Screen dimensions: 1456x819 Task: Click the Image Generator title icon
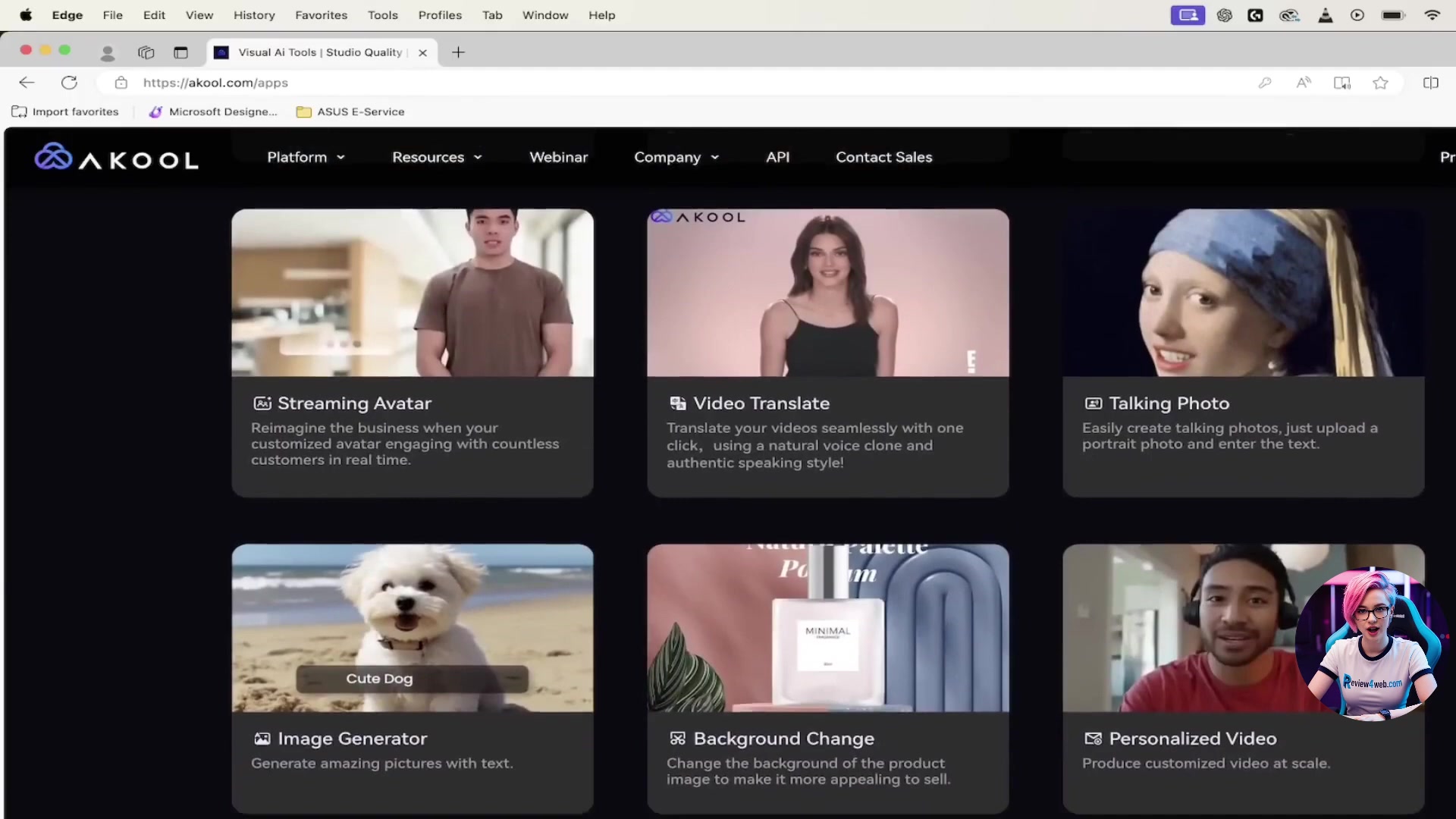[x=262, y=739]
